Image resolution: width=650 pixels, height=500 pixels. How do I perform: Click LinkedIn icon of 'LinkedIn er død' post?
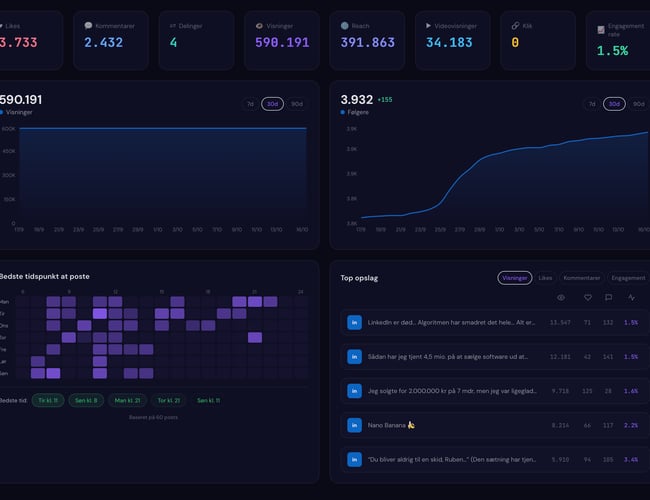(x=354, y=323)
